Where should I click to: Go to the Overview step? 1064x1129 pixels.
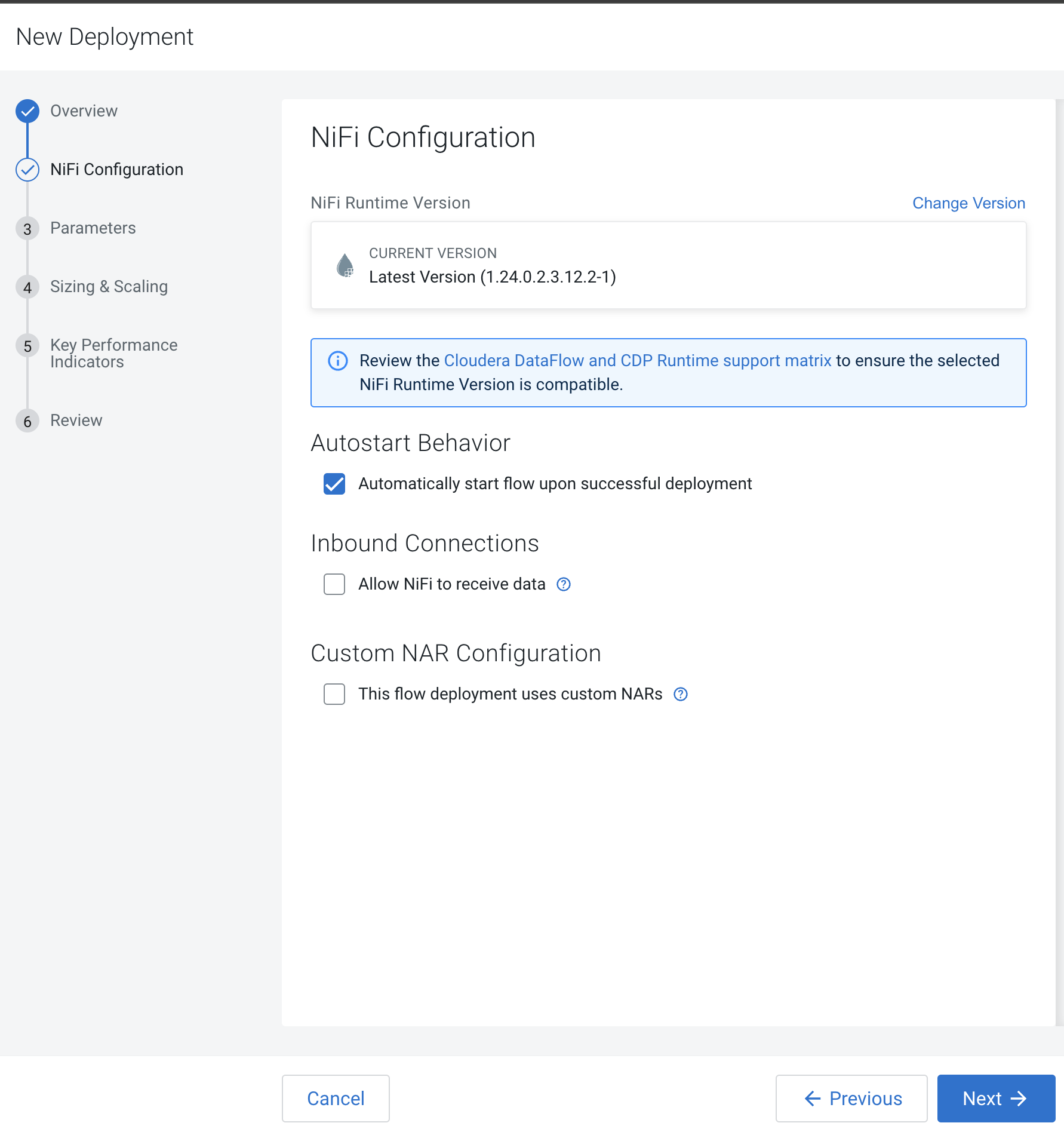click(84, 111)
